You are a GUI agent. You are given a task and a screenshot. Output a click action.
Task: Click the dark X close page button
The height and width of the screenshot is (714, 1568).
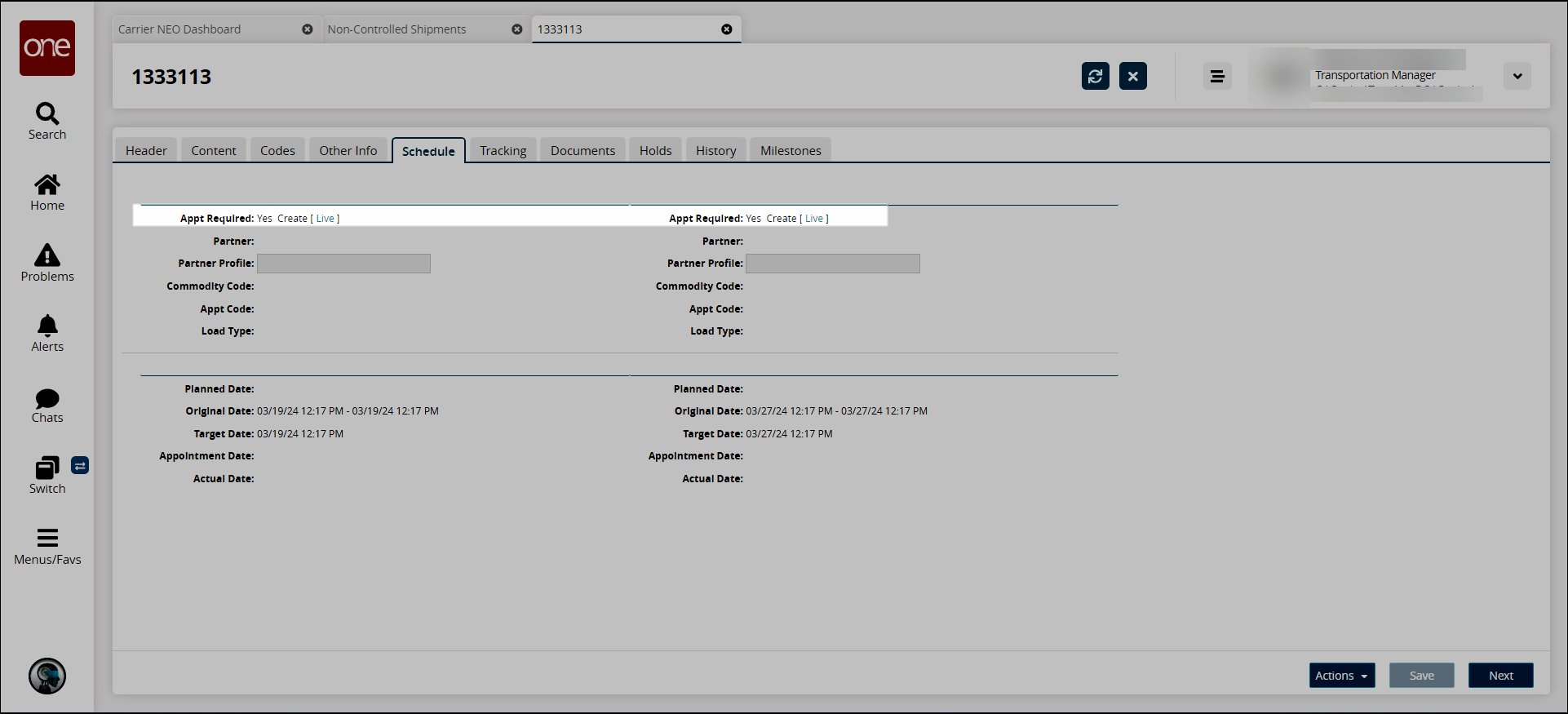coord(1133,76)
